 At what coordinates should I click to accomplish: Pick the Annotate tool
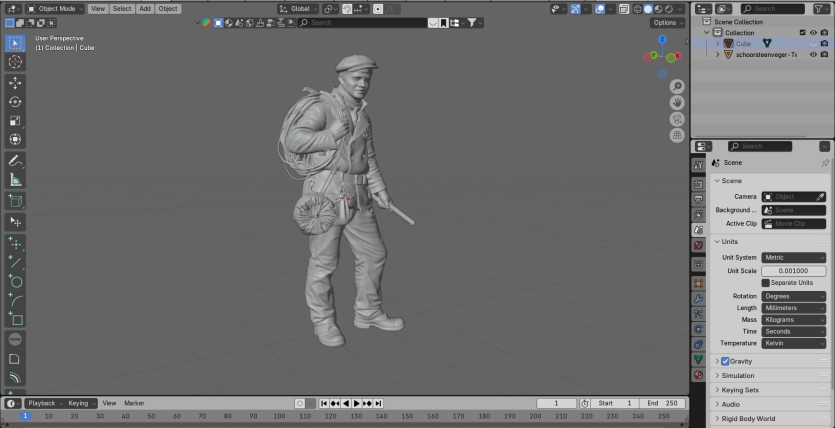tap(15, 160)
